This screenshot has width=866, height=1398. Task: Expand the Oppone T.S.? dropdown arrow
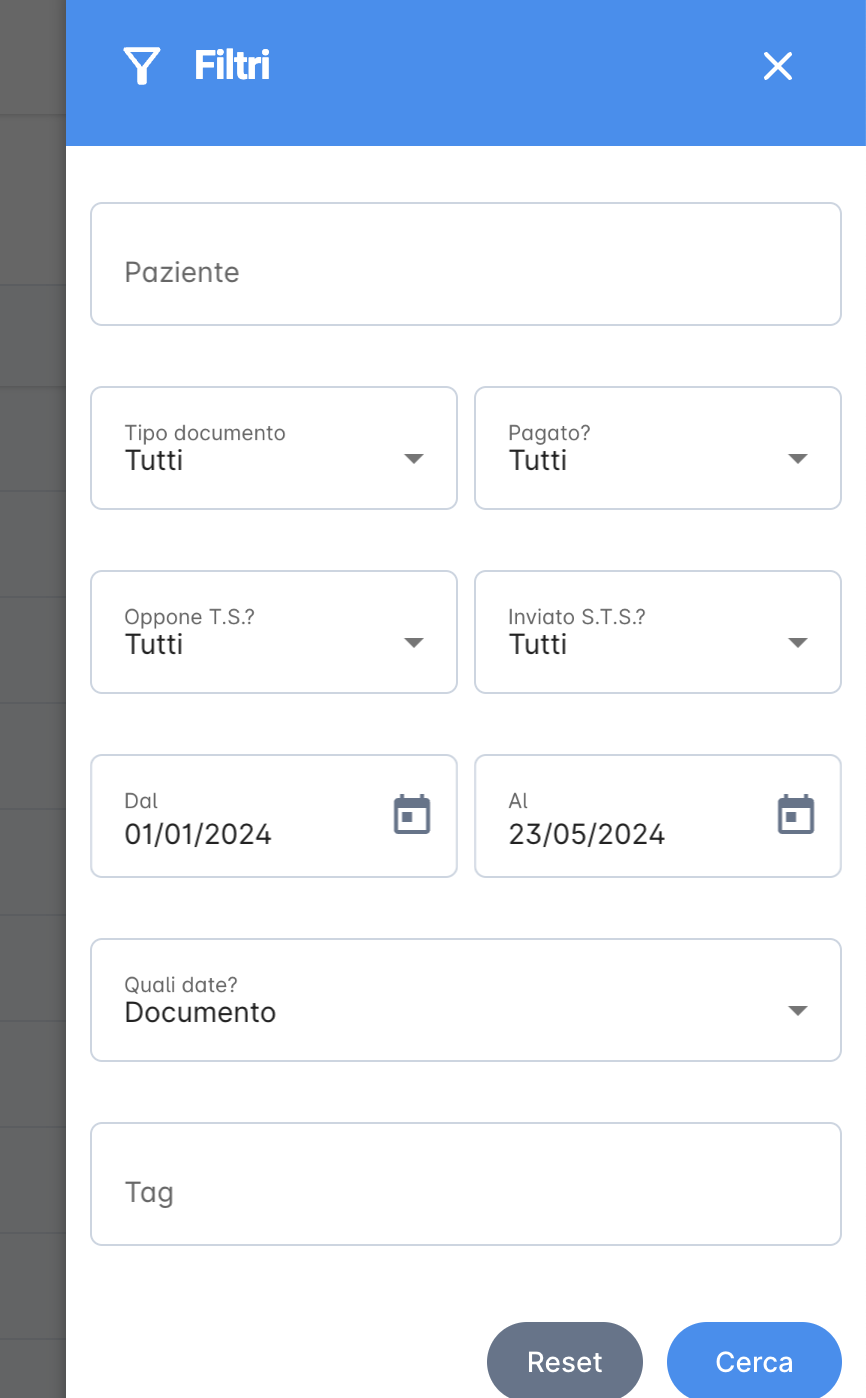tap(413, 642)
